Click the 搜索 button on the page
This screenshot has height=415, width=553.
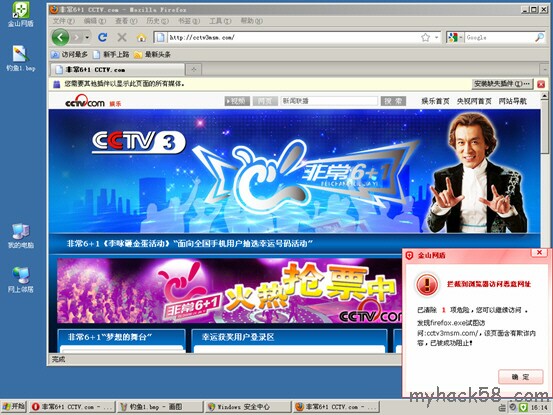tap(393, 101)
